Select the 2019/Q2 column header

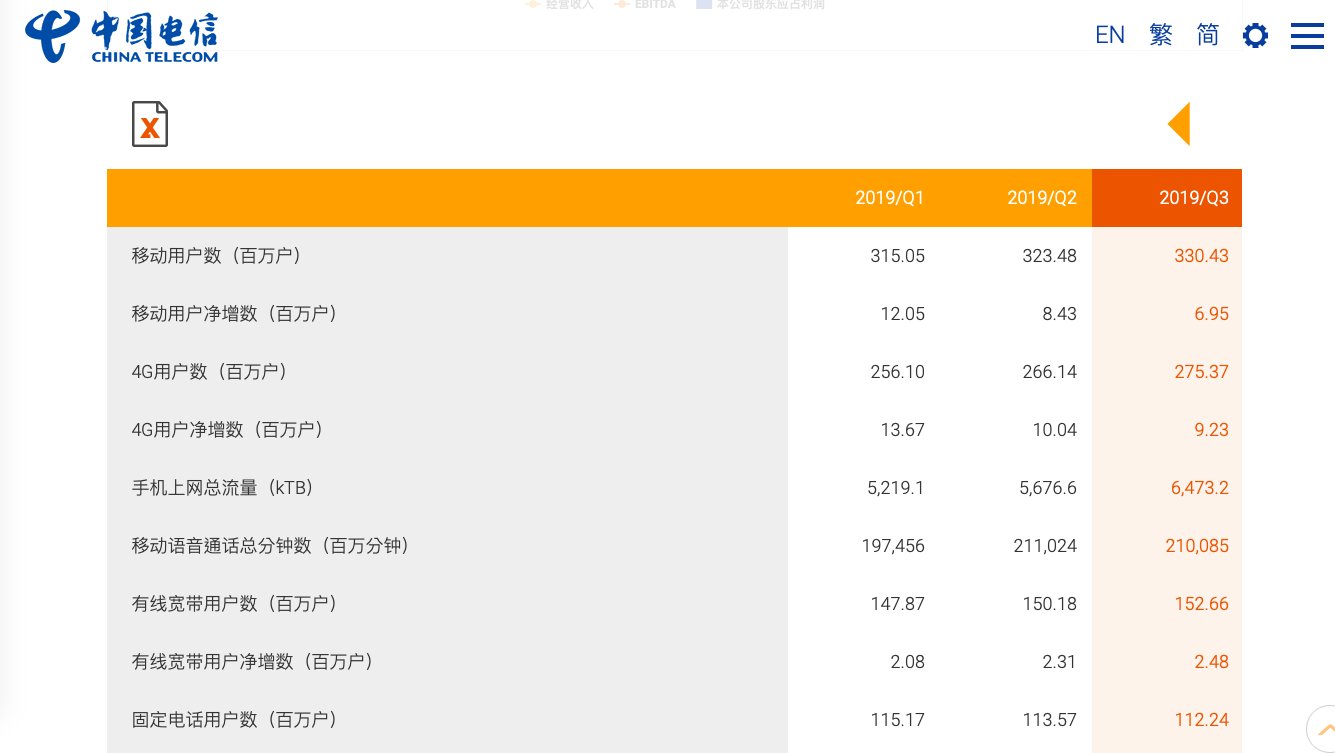pyautogui.click(x=1042, y=198)
